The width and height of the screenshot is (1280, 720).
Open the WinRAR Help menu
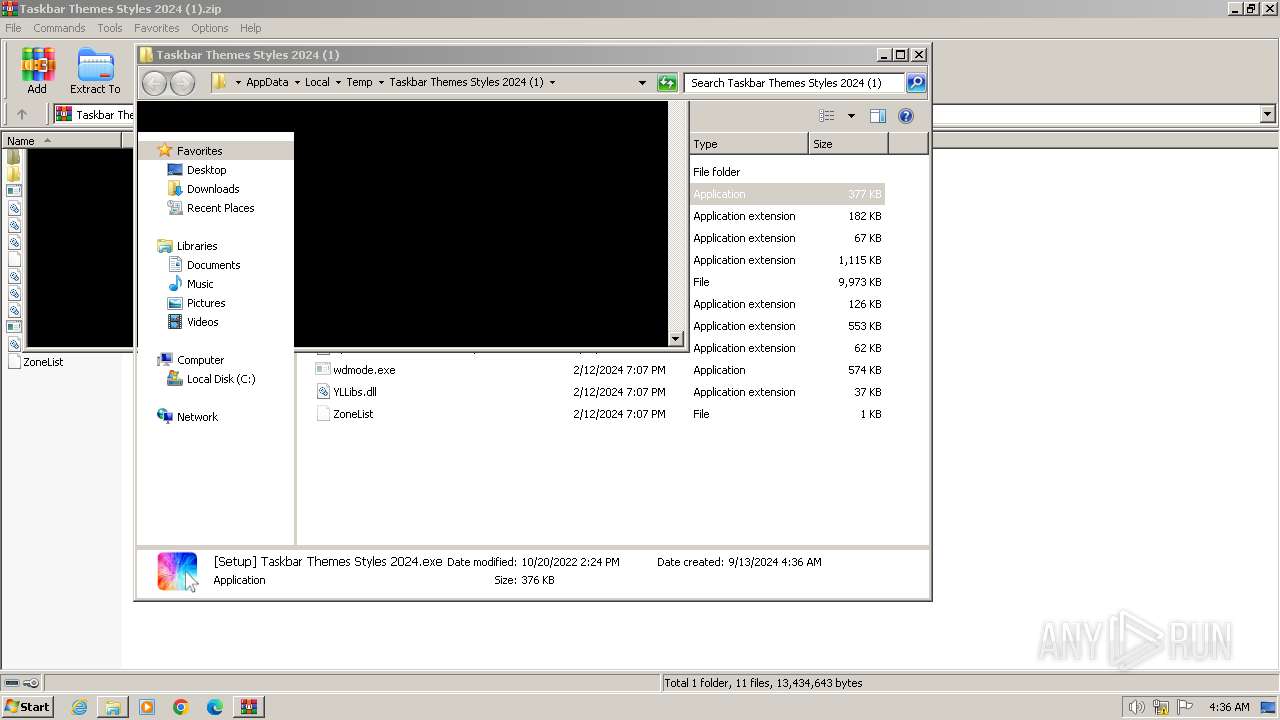pyautogui.click(x=251, y=28)
